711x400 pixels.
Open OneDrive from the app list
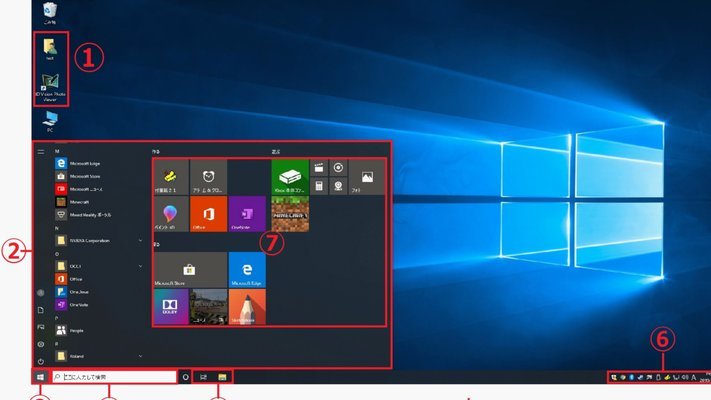pos(72,292)
